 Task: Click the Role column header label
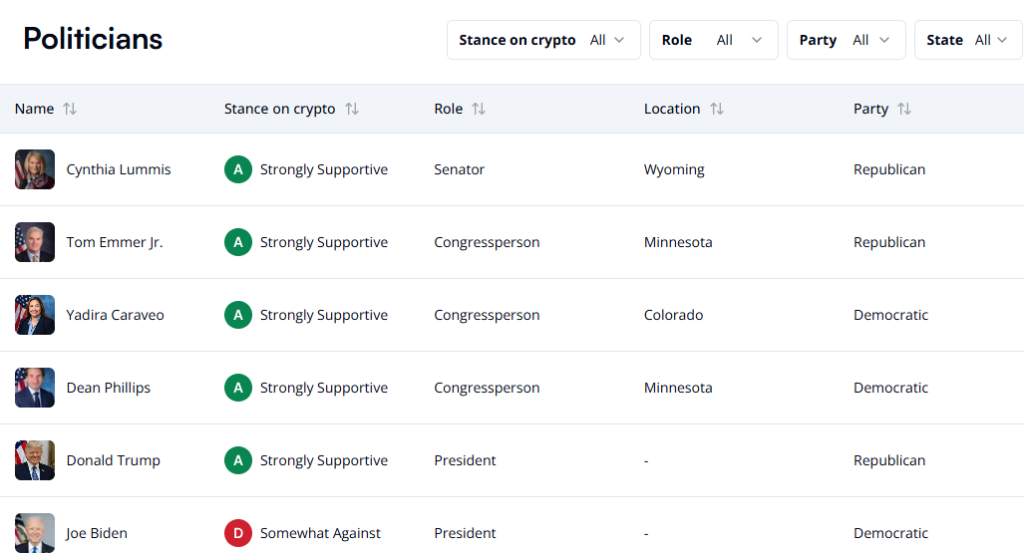(x=449, y=109)
